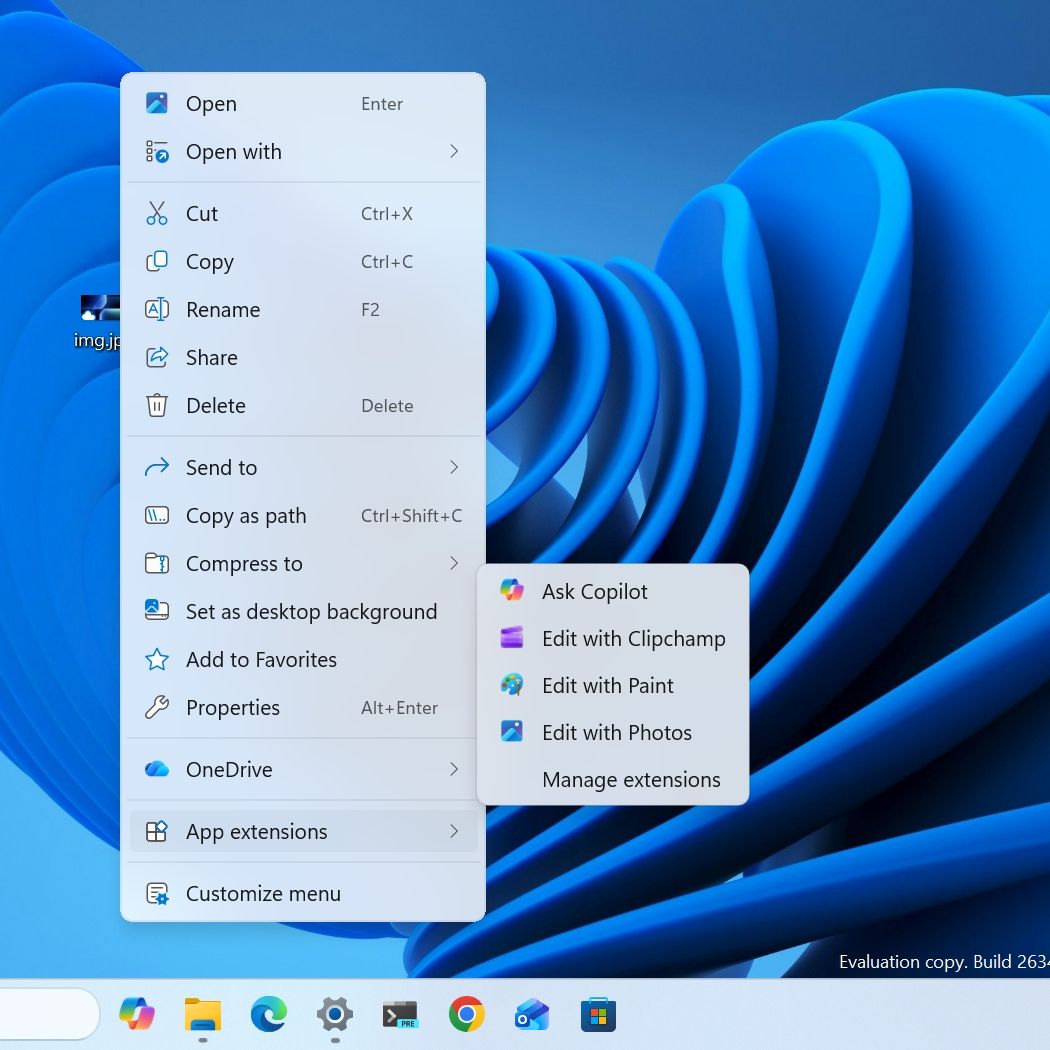This screenshot has height=1050, width=1050.
Task: Click the Cut scissors icon
Action: (157, 214)
